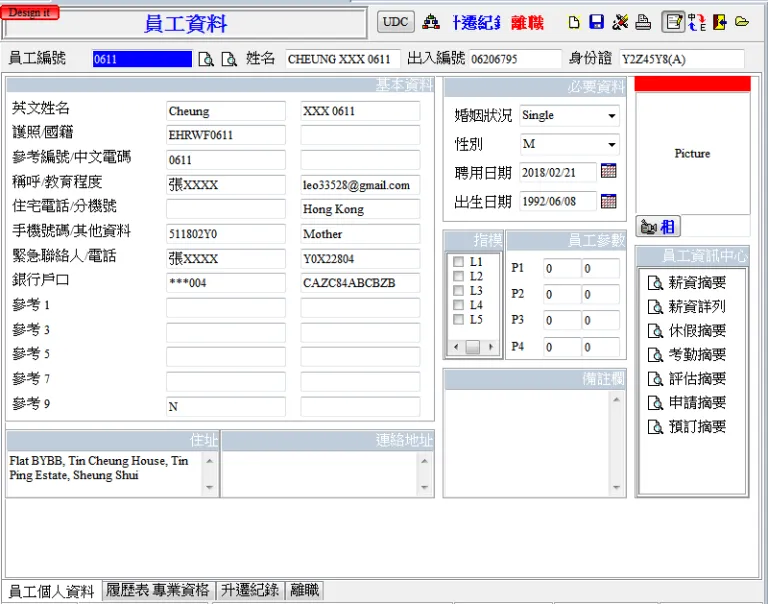Open calendar picker for 聘用日期
The height and width of the screenshot is (604, 768).
click(608, 172)
